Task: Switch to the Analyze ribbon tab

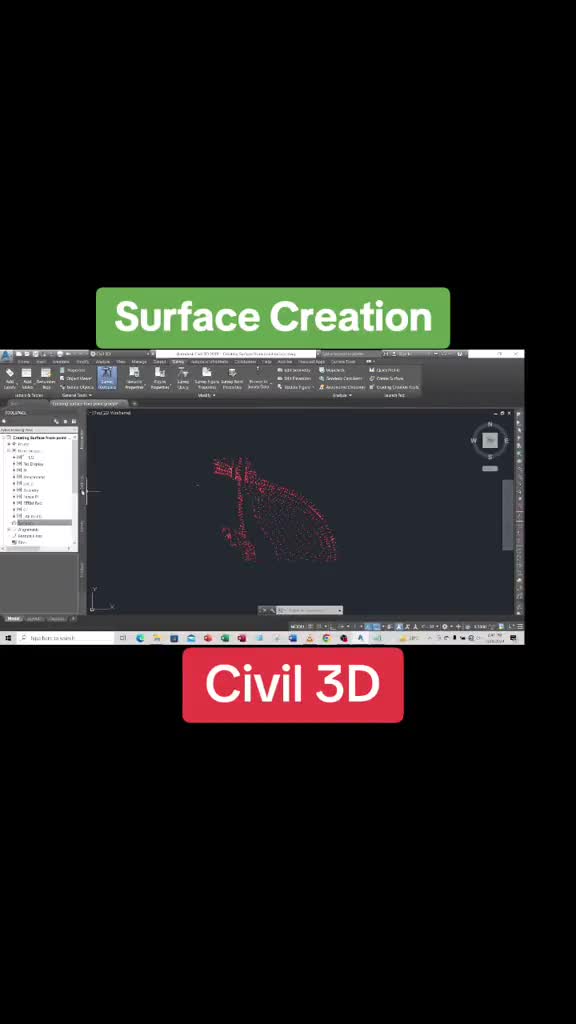Action: click(x=103, y=361)
